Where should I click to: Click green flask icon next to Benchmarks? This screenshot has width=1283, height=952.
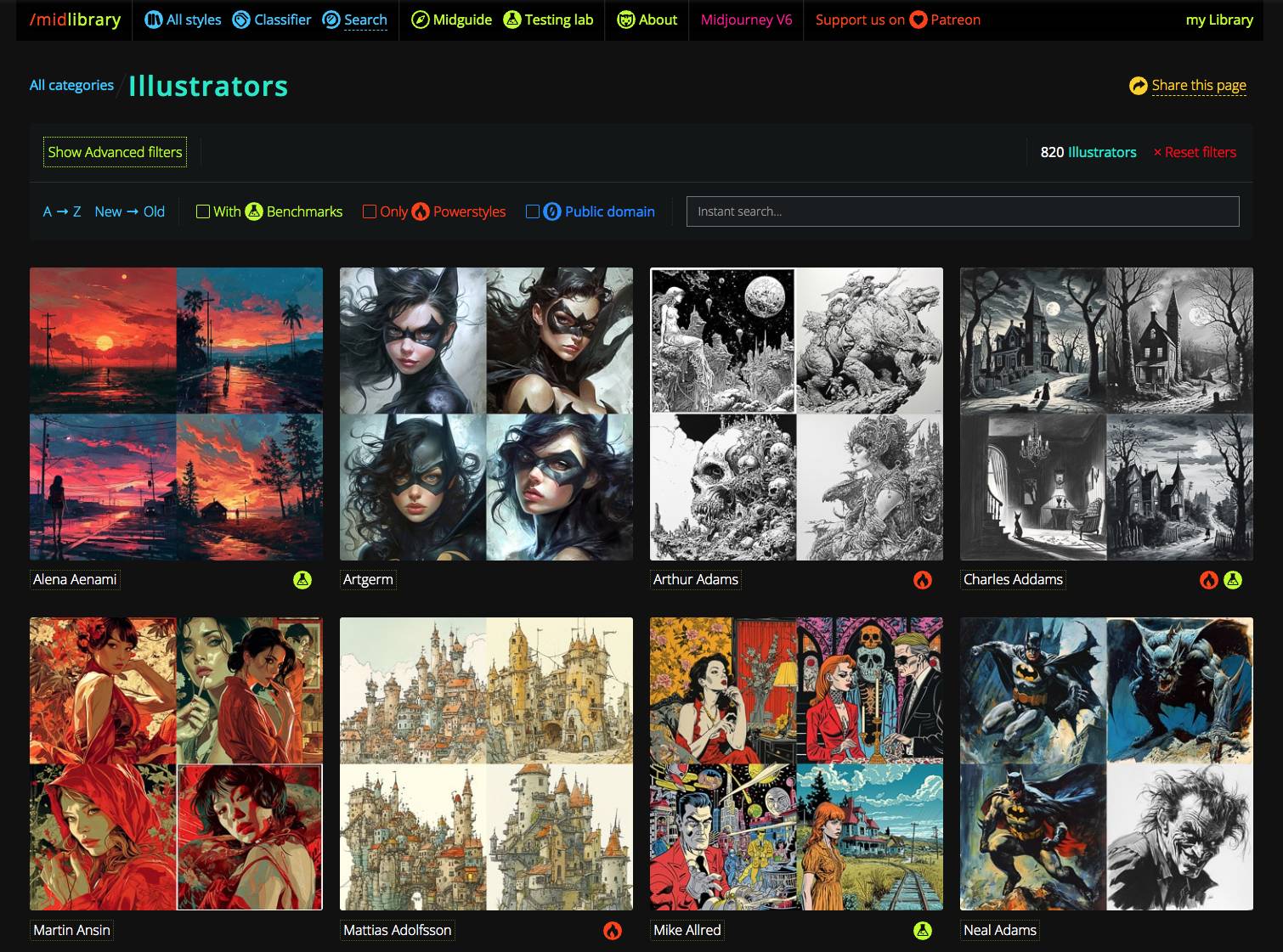coord(254,211)
